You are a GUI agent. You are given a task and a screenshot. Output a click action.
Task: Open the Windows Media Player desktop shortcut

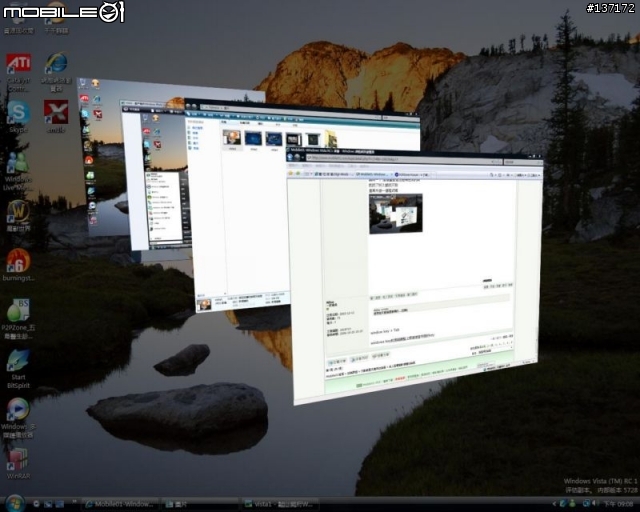(18, 418)
